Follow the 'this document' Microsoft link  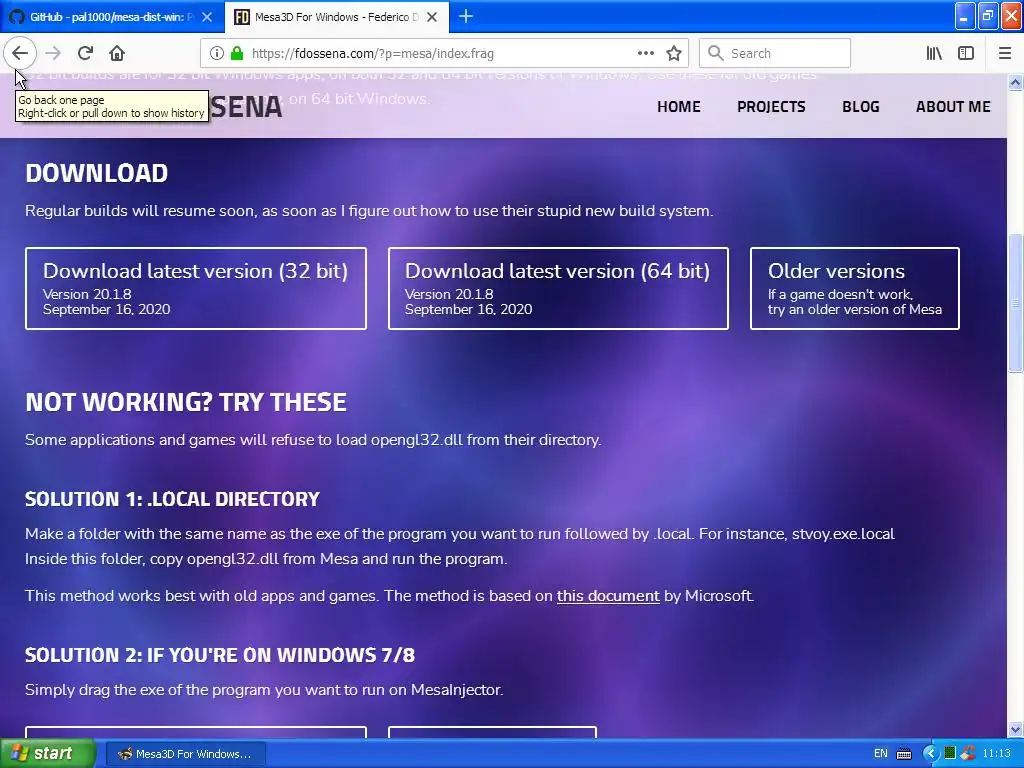[x=608, y=596]
